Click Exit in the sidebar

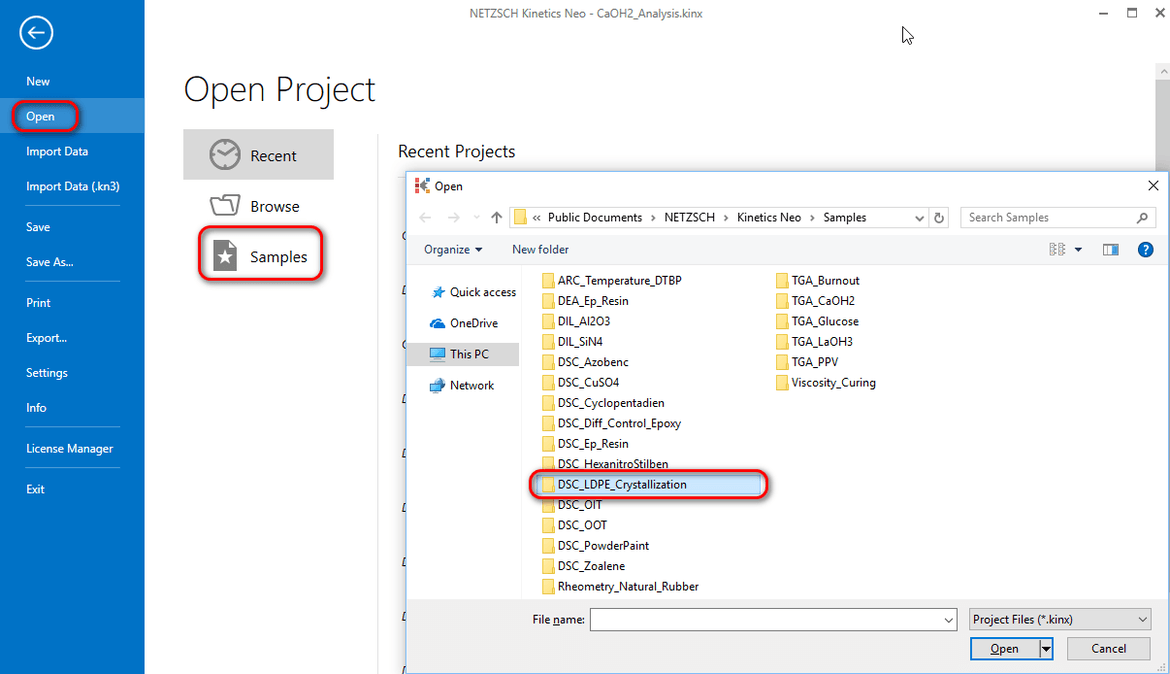tap(35, 490)
